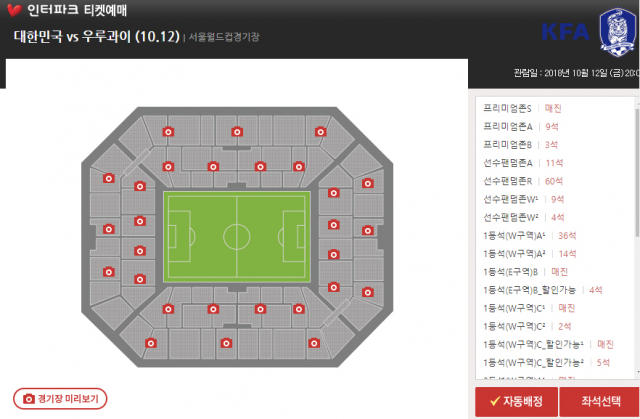Click the Interpark red heart logo

click(14, 10)
